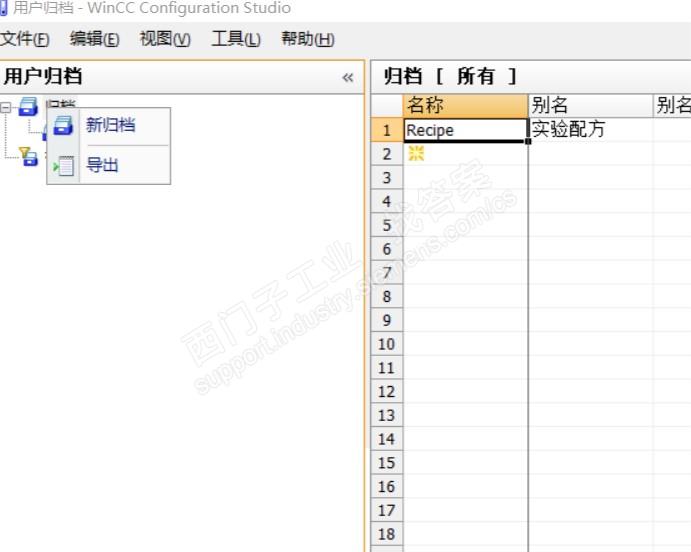
Task: Choose 新归档 in context menu
Action: (x=110, y=125)
